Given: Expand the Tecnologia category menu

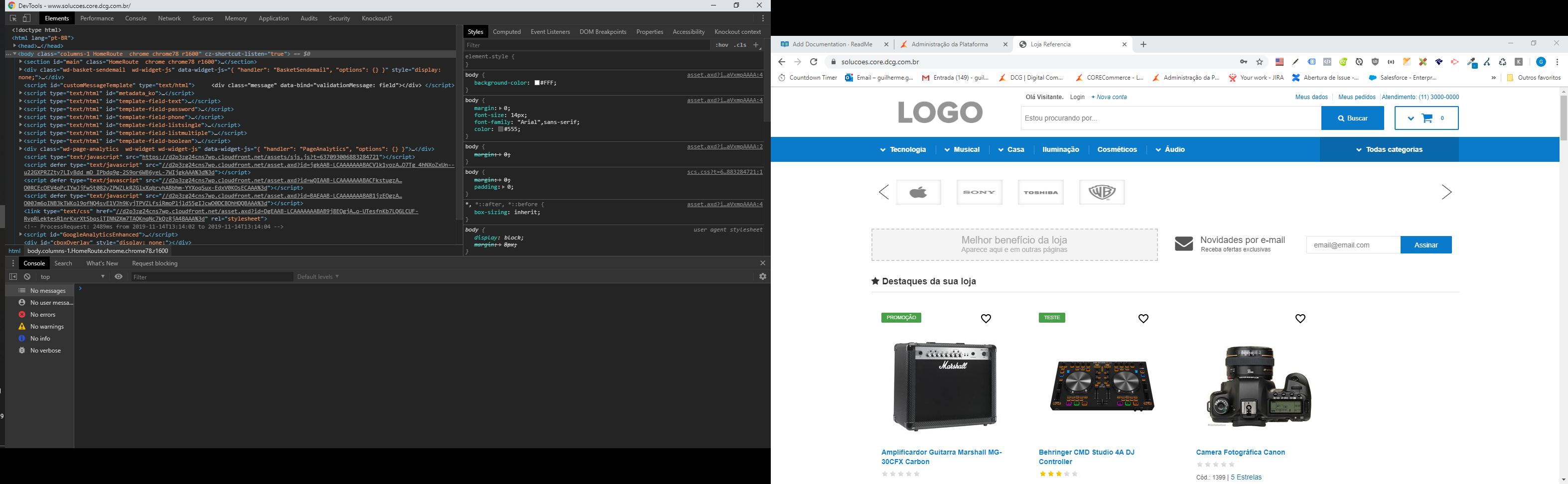Looking at the screenshot, I should click(x=903, y=149).
